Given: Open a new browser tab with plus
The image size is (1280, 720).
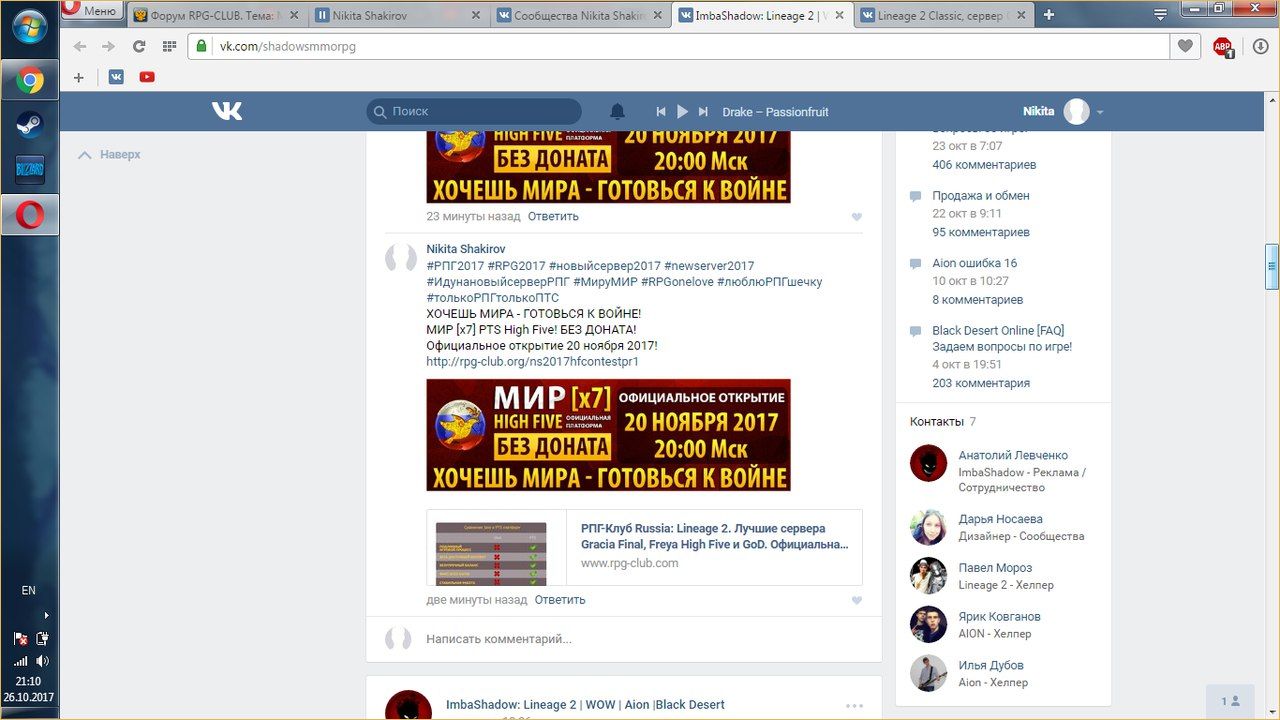Looking at the screenshot, I should [1048, 15].
